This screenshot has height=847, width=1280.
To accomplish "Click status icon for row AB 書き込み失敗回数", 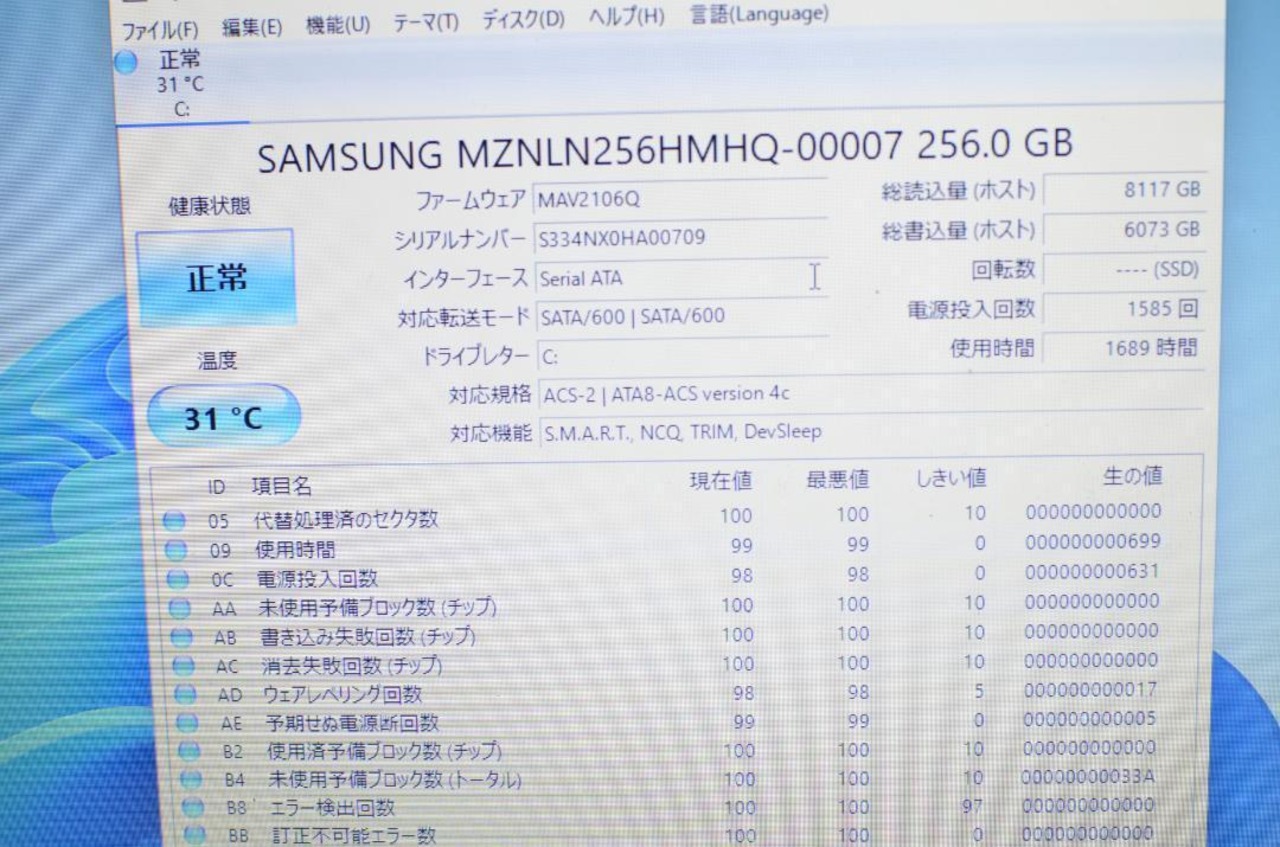I will [x=182, y=636].
